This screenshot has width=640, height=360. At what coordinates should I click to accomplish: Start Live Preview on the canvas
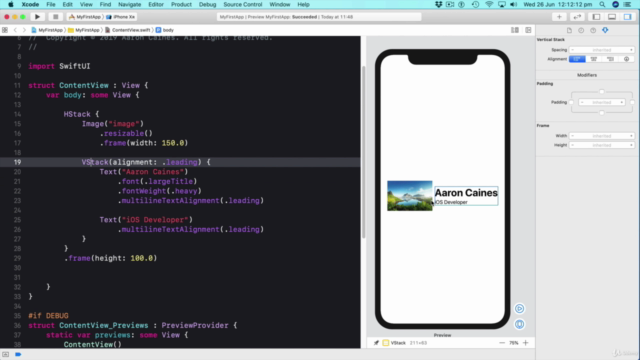click(x=519, y=309)
